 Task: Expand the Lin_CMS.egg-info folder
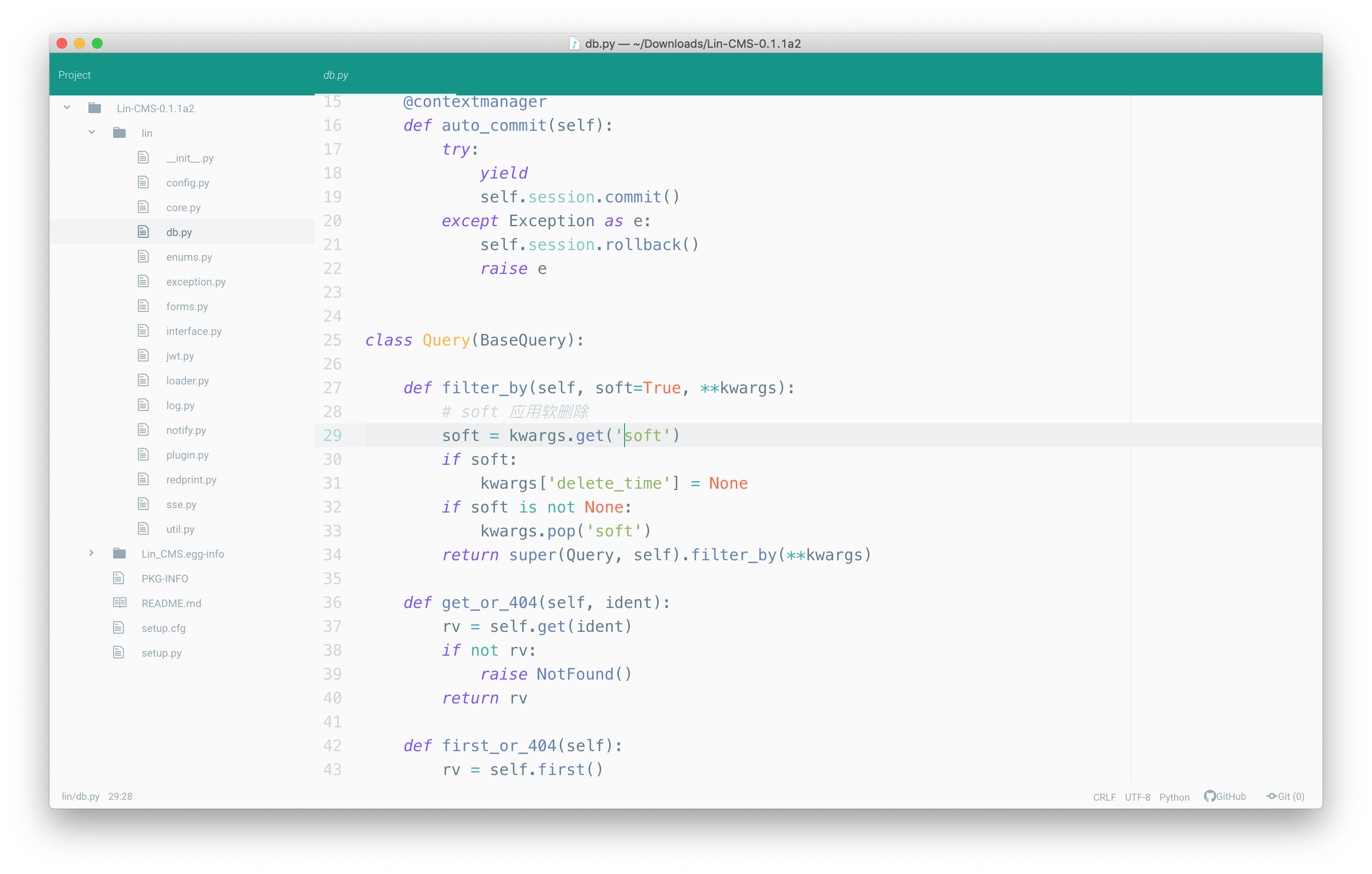pos(92,553)
